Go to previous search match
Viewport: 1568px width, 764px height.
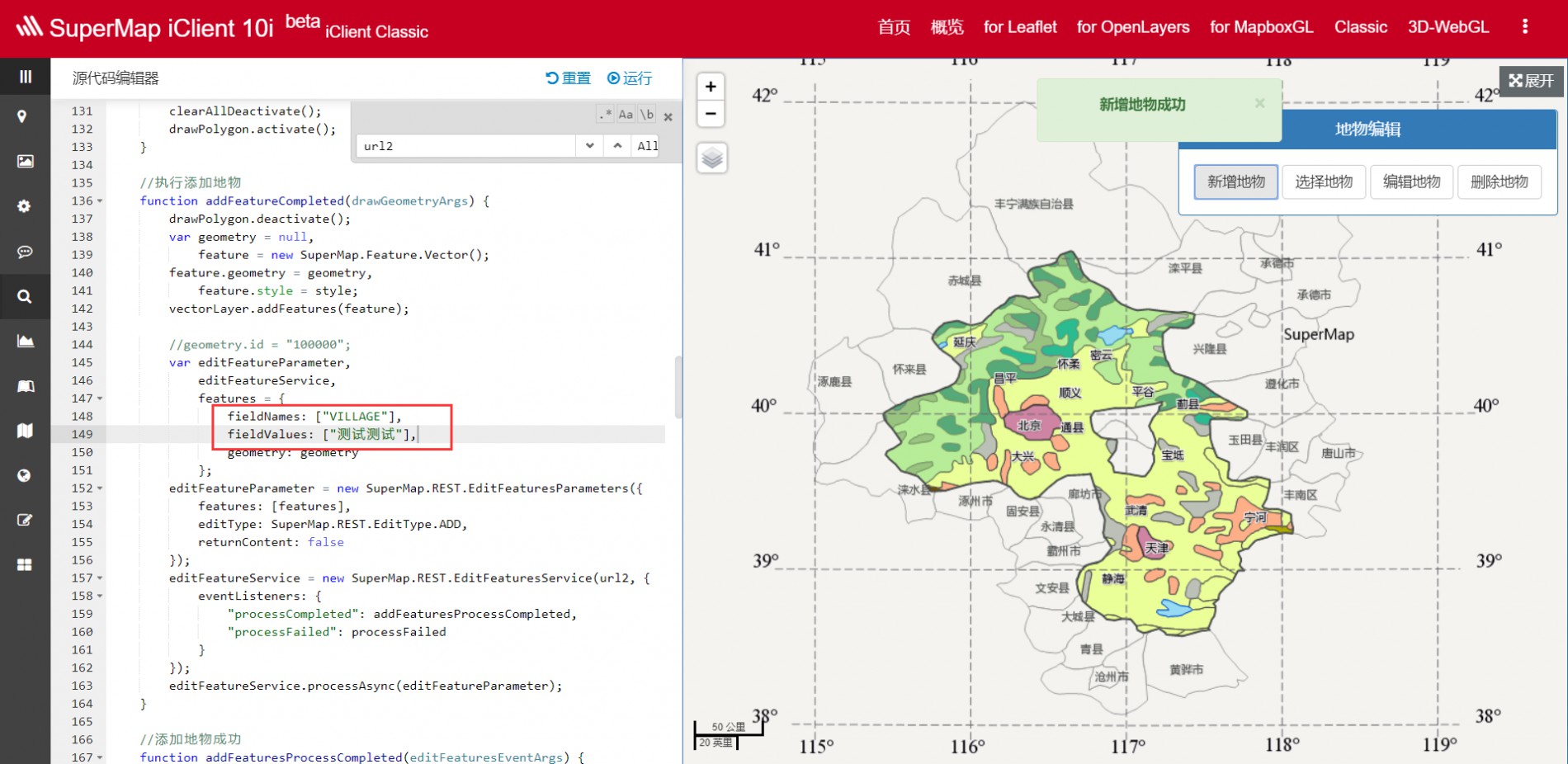click(x=617, y=146)
